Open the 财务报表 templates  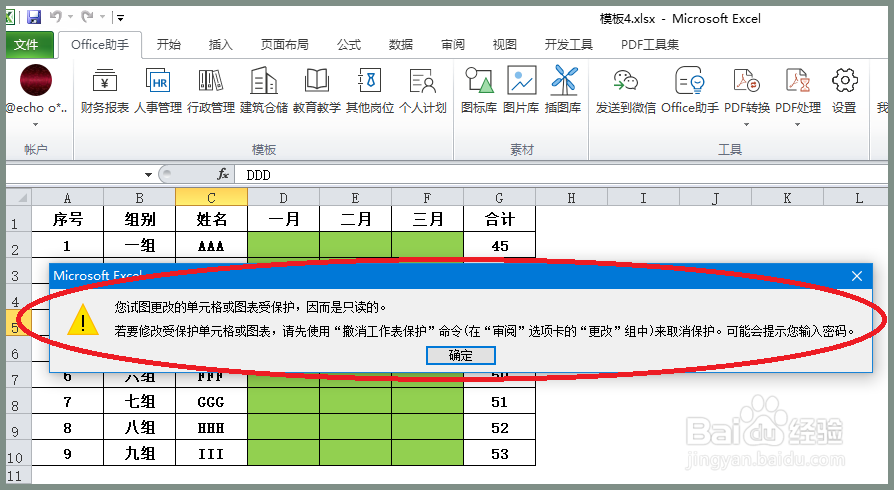pos(105,90)
